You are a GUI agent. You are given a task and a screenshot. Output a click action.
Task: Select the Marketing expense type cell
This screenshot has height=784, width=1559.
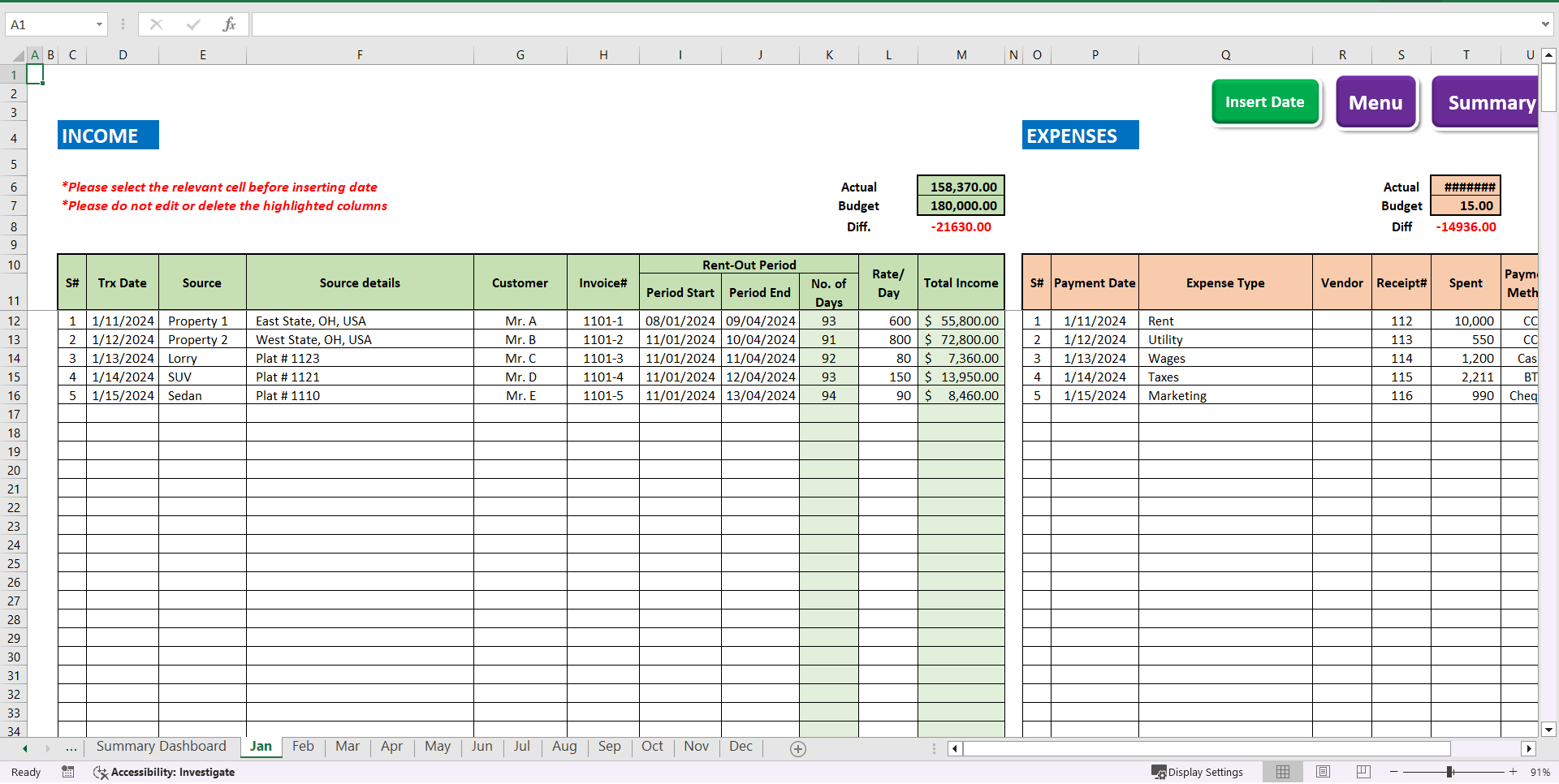(1225, 395)
